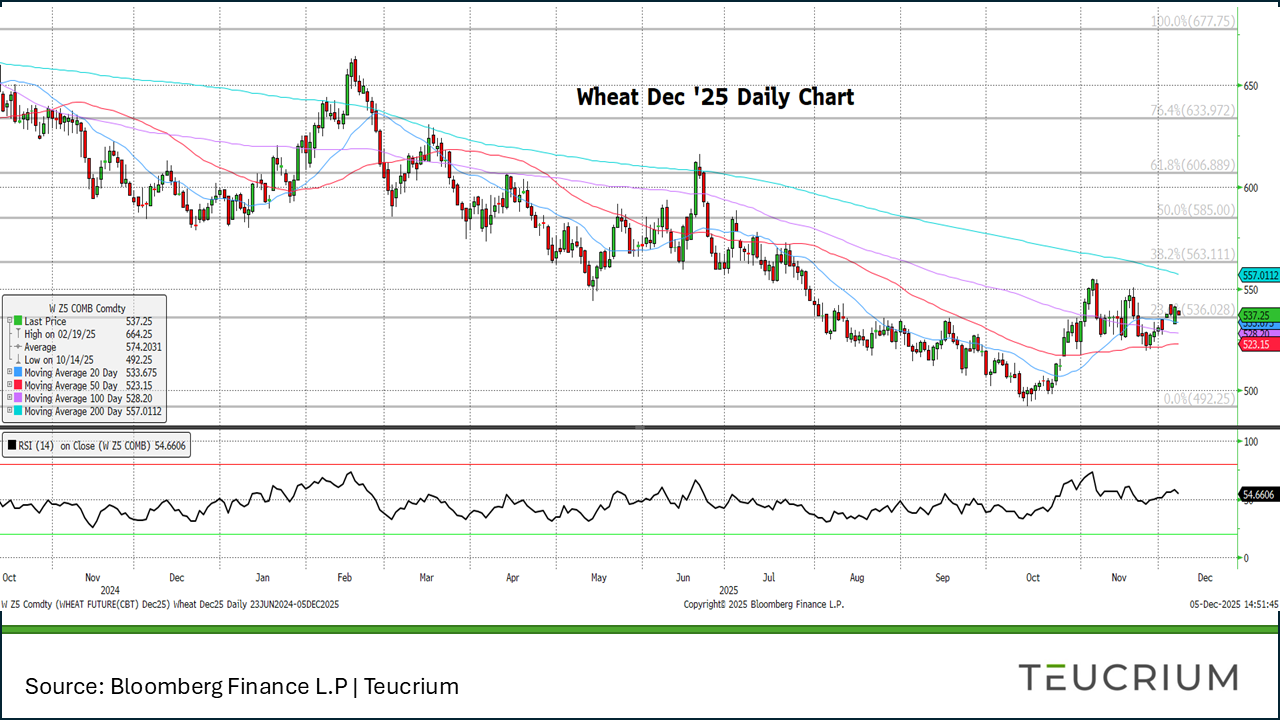Click the black 54.6606 RSI value tag

pyautogui.click(x=1259, y=495)
